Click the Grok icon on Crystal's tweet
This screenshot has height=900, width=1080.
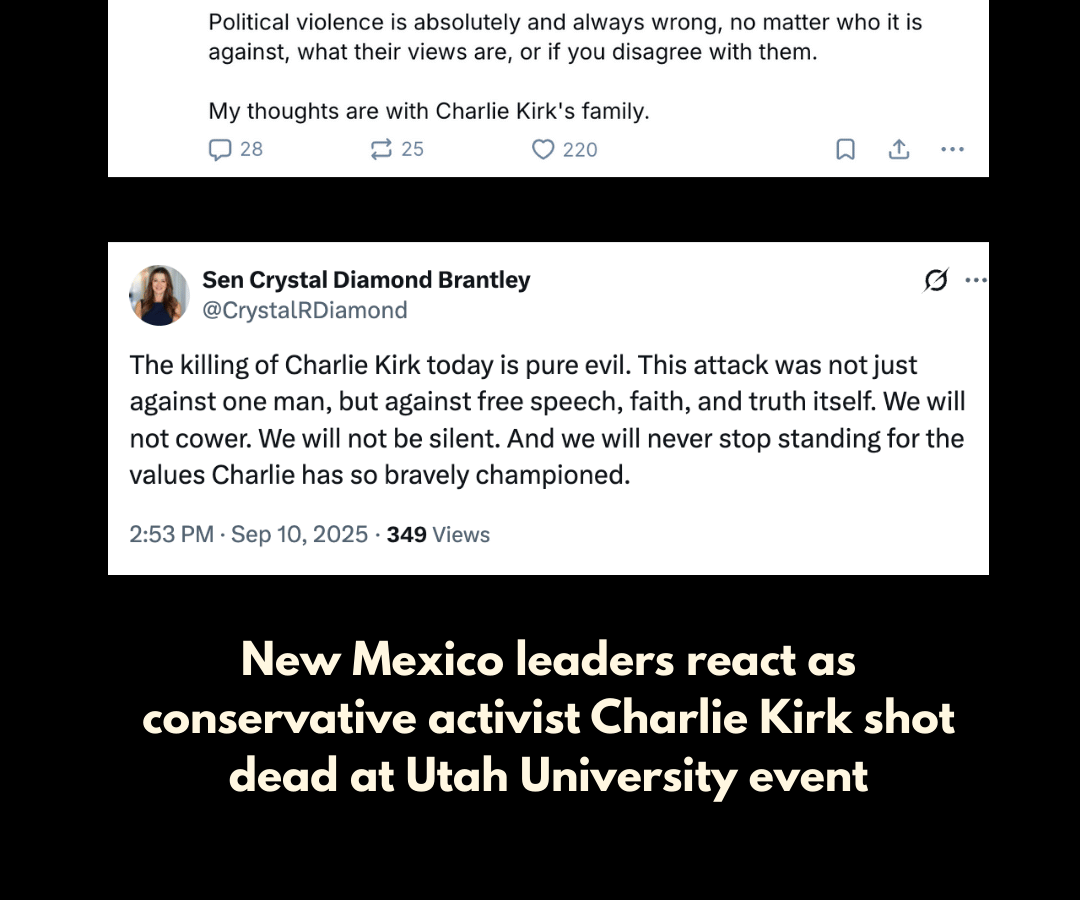[935, 281]
